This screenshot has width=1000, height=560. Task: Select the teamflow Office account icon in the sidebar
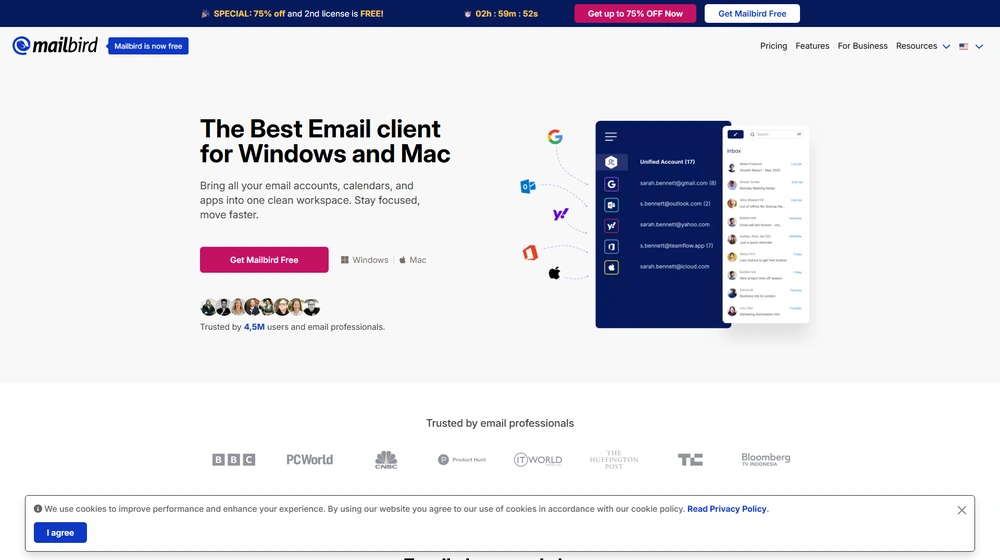coord(611,246)
